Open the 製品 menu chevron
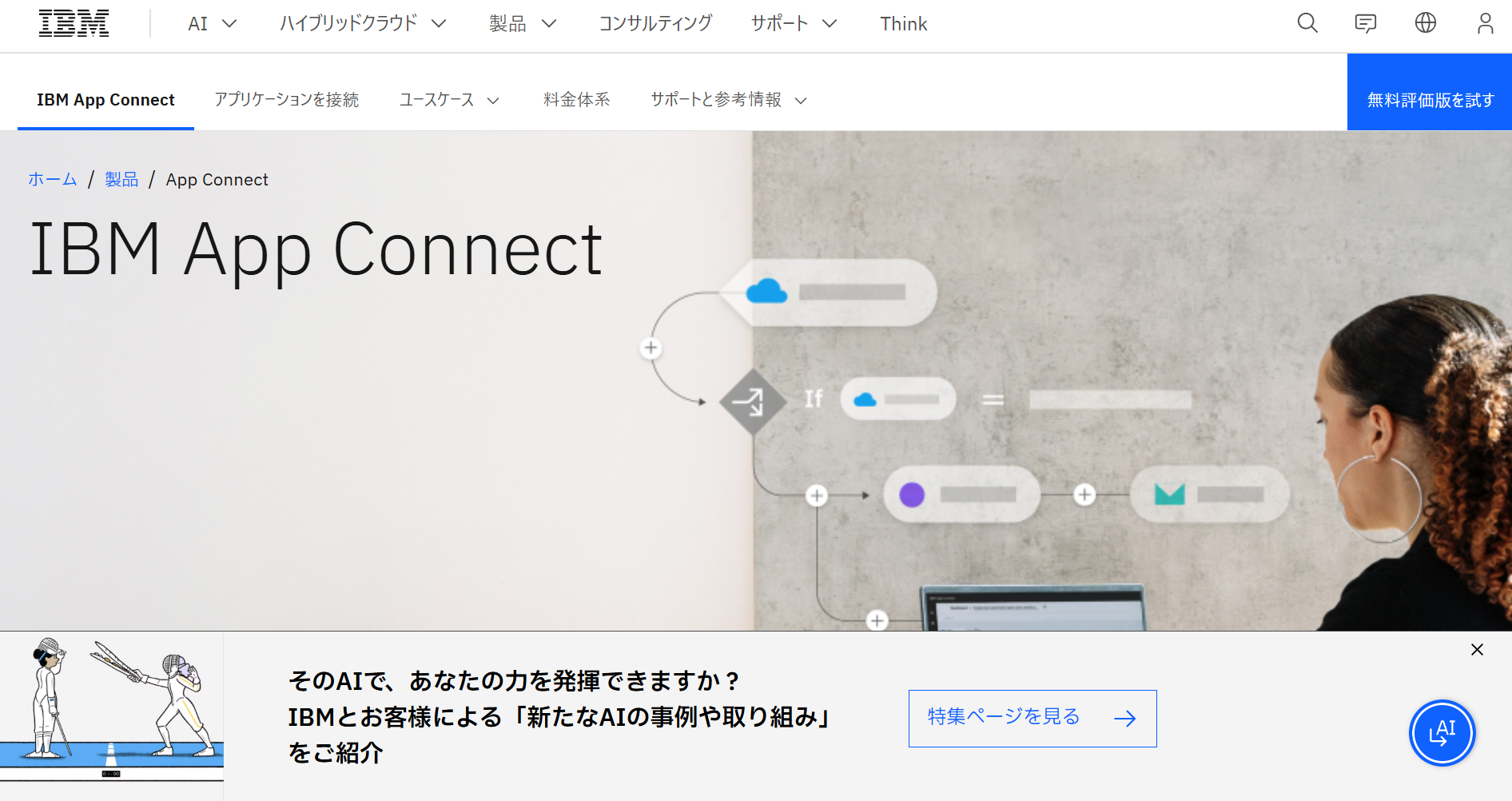Image resolution: width=1512 pixels, height=801 pixels. pyautogui.click(x=549, y=23)
